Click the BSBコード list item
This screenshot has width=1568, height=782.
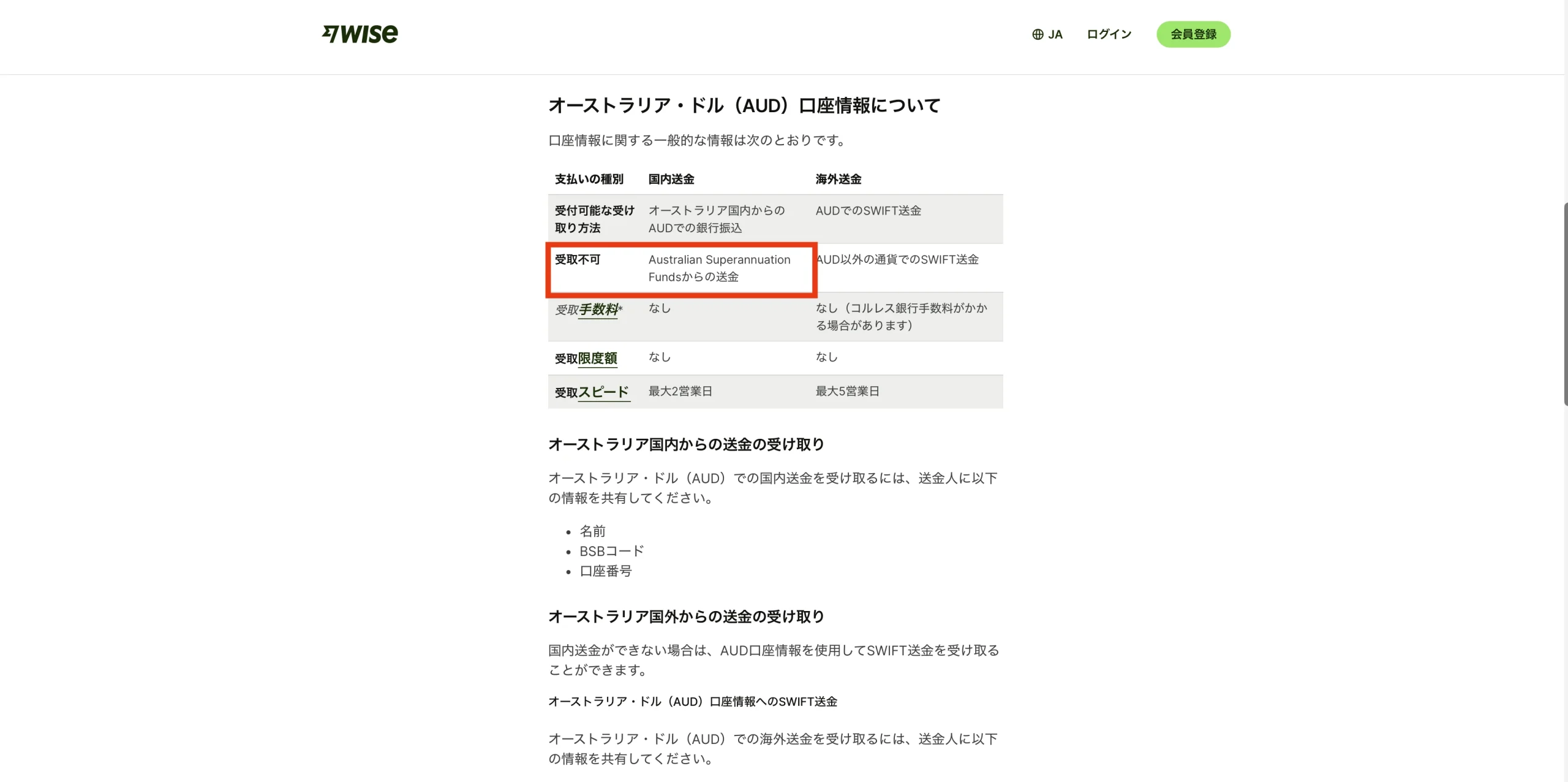(611, 551)
